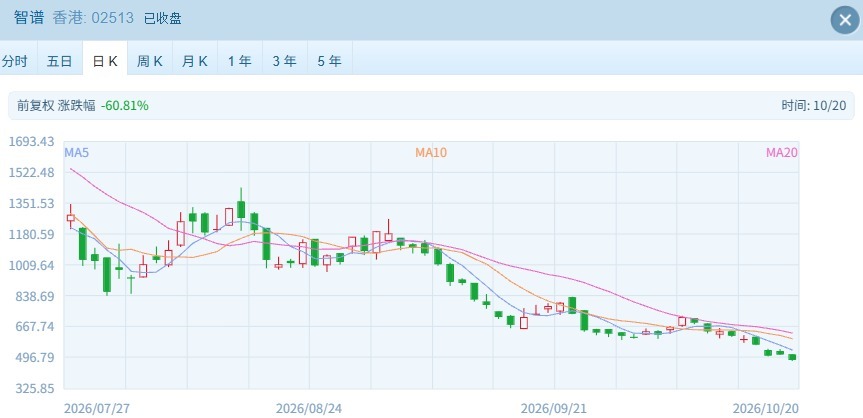Open the 月K chart tab
863x418 pixels.
[195, 61]
